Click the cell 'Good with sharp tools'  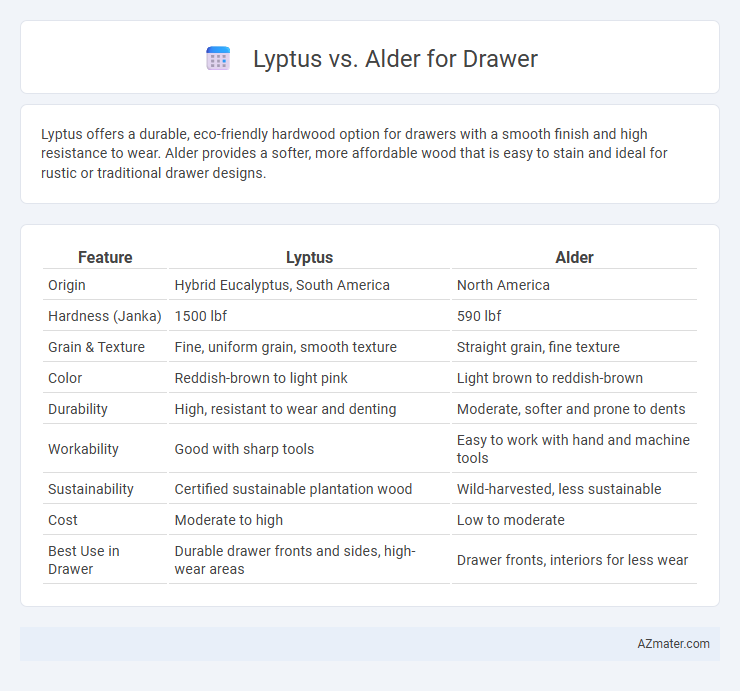(x=244, y=449)
